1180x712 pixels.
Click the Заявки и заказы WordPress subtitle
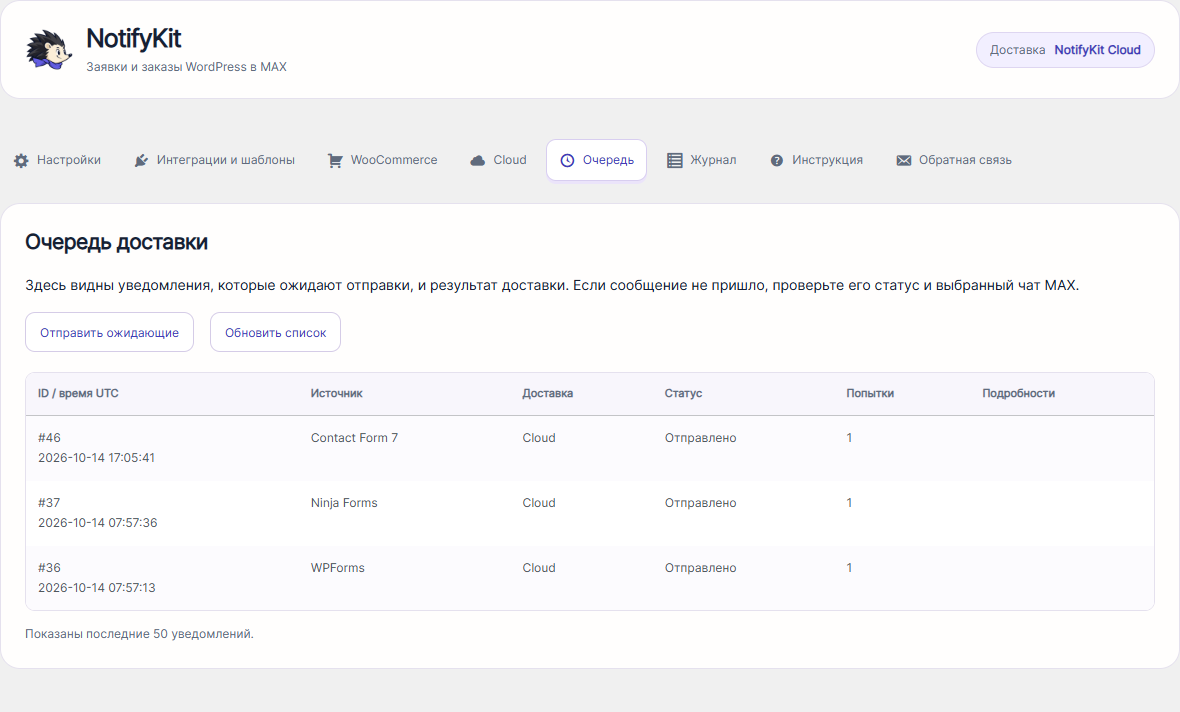click(x=187, y=67)
